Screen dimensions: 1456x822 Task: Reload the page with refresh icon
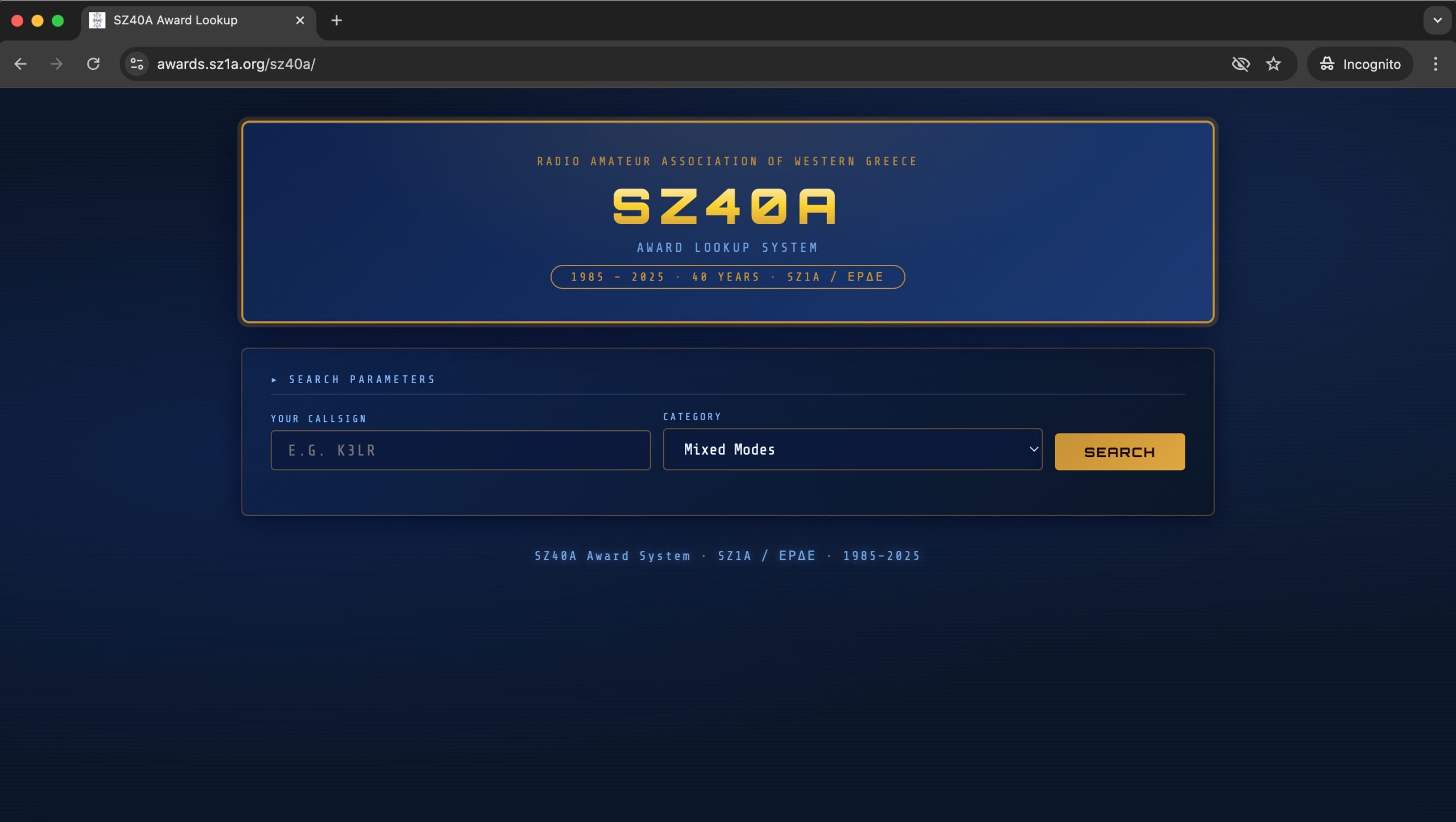(x=93, y=64)
